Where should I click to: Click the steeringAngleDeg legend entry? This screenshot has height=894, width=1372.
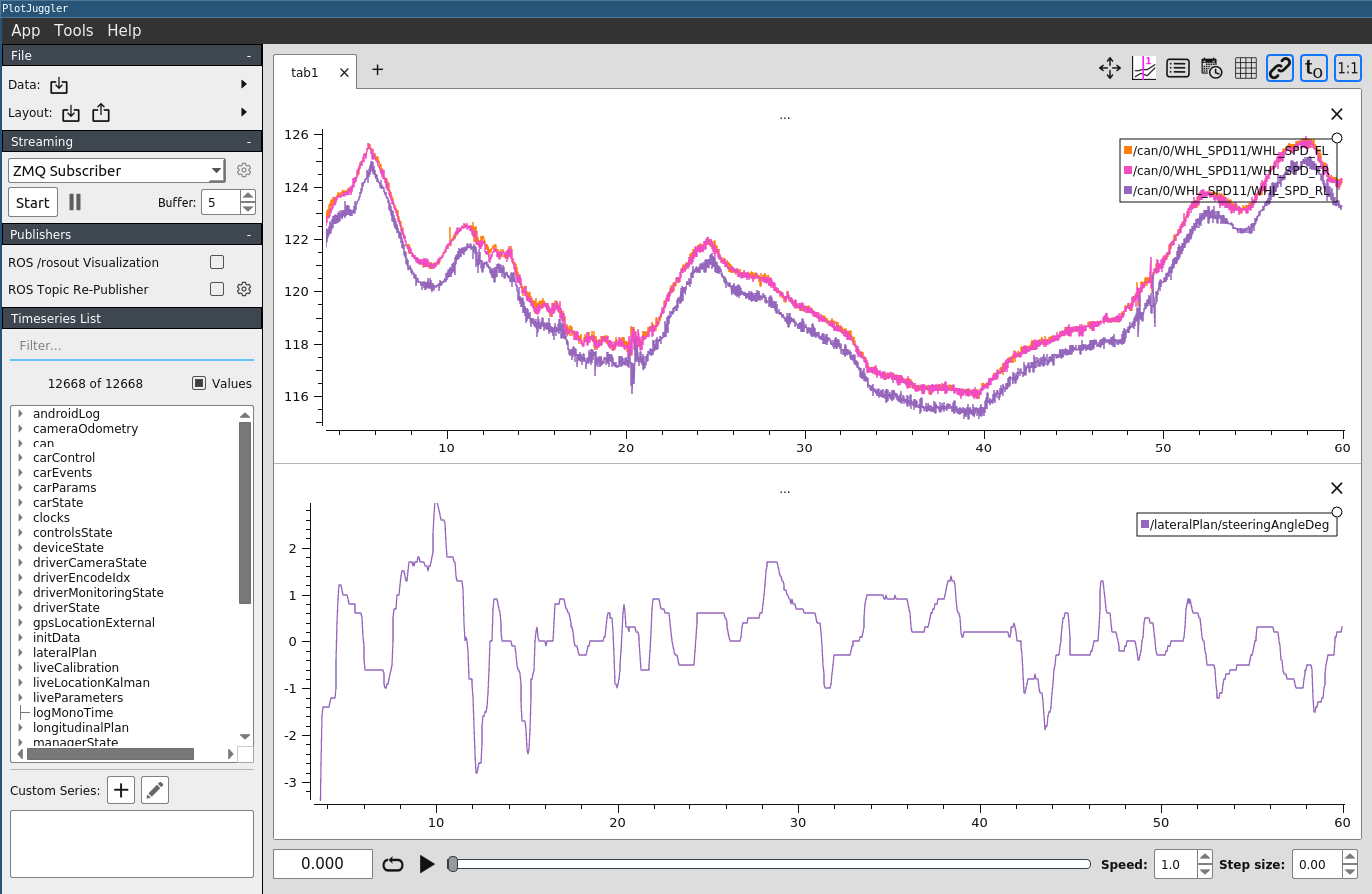pyautogui.click(x=1235, y=524)
